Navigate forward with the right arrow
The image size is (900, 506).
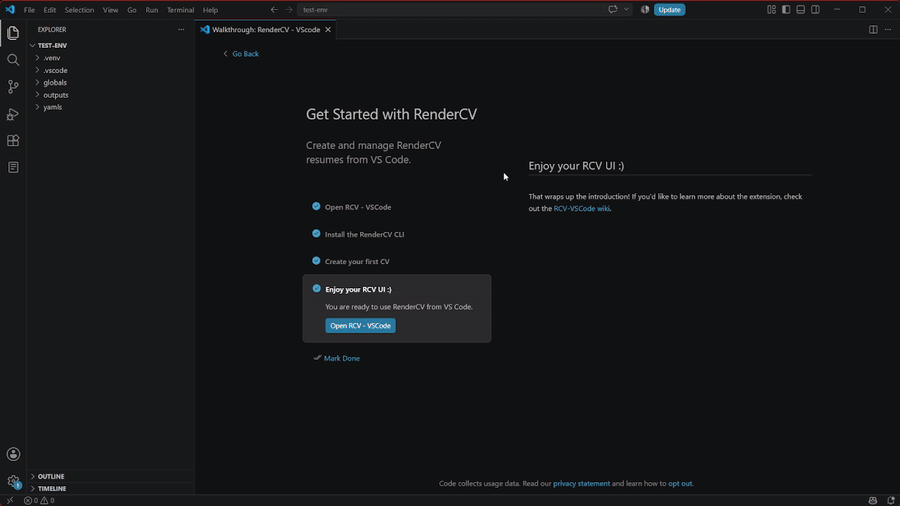289,10
